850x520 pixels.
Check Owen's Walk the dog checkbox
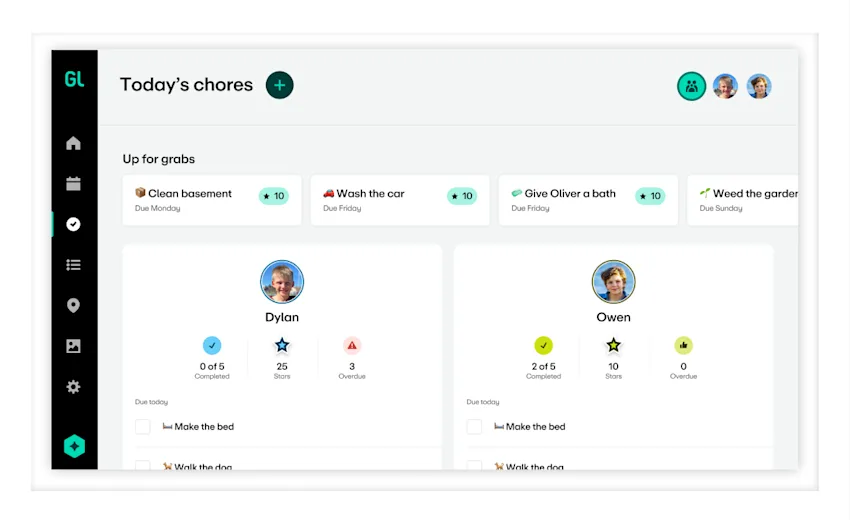coord(474,465)
